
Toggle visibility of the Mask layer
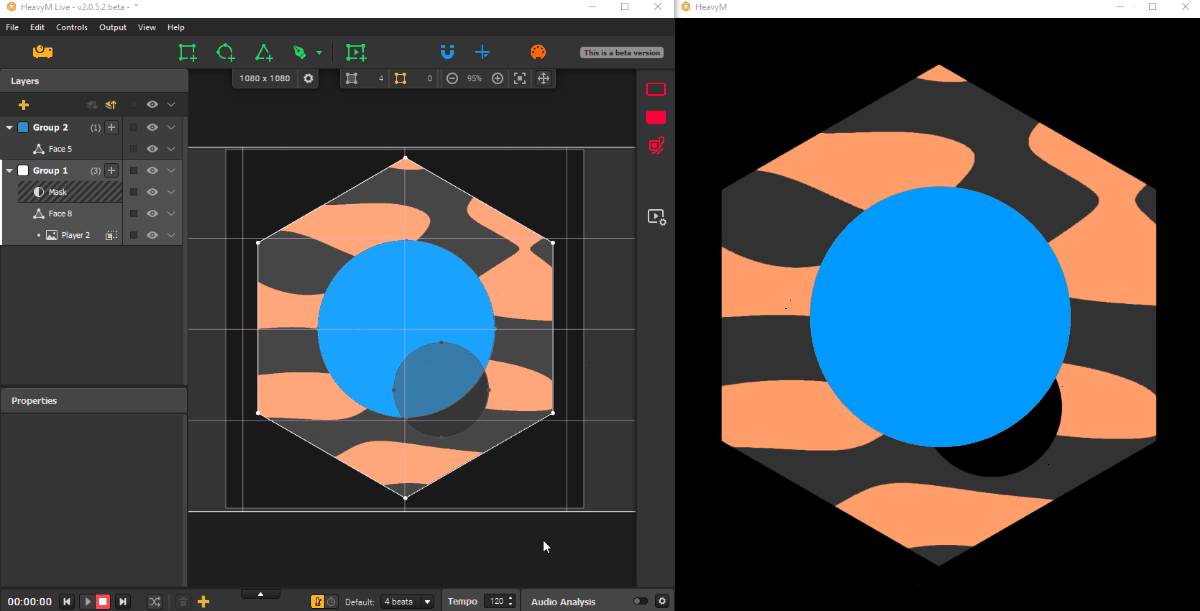click(x=153, y=192)
